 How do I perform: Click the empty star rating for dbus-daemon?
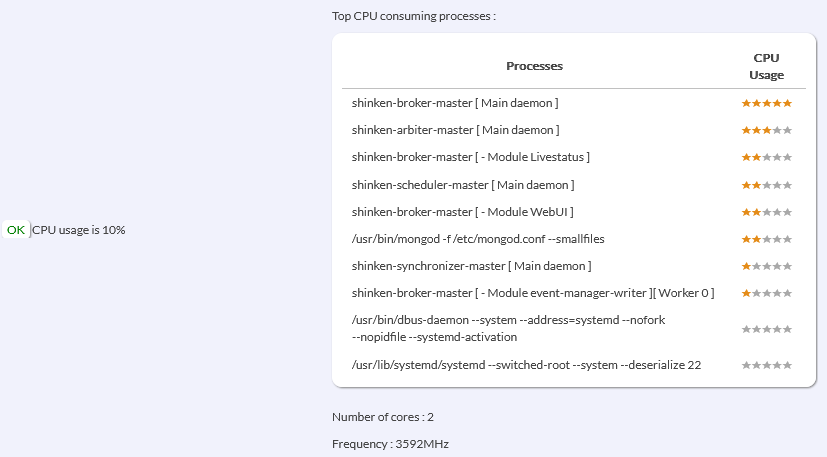point(766,329)
